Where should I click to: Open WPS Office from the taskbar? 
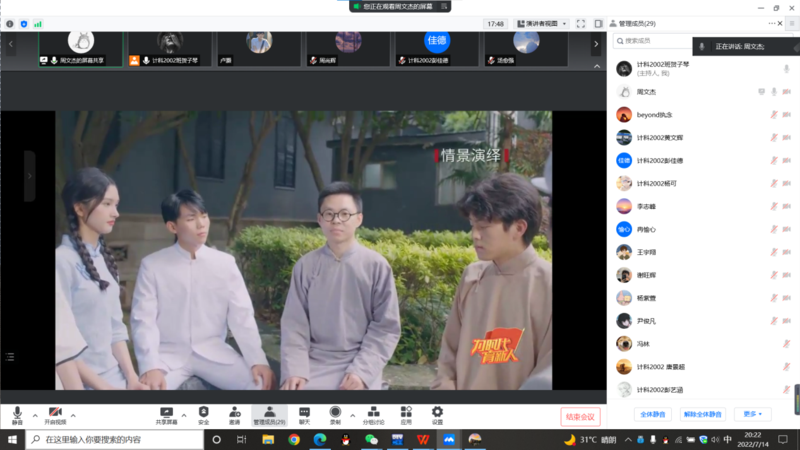[423, 439]
